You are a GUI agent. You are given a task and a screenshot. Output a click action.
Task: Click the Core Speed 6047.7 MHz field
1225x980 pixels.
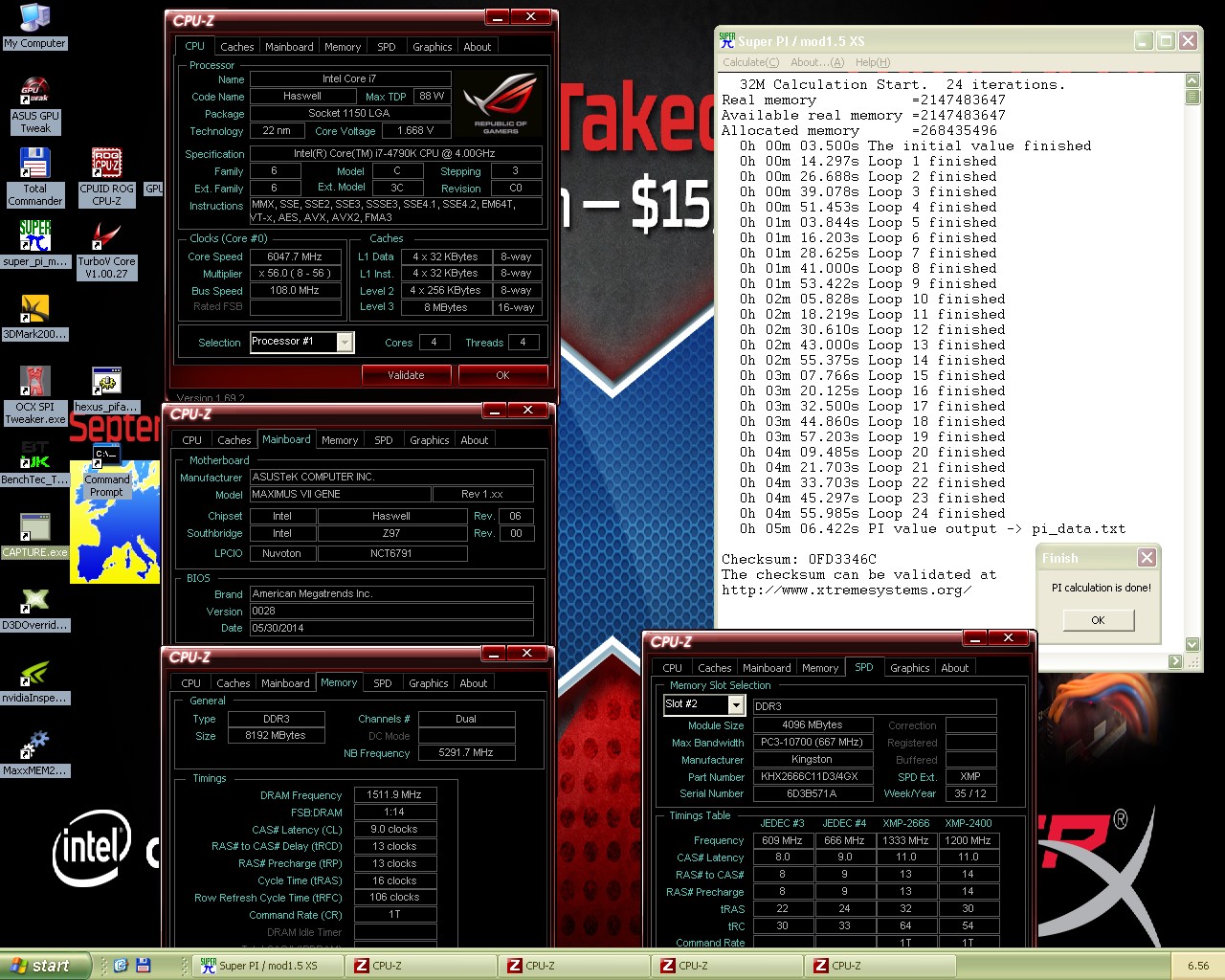(295, 256)
